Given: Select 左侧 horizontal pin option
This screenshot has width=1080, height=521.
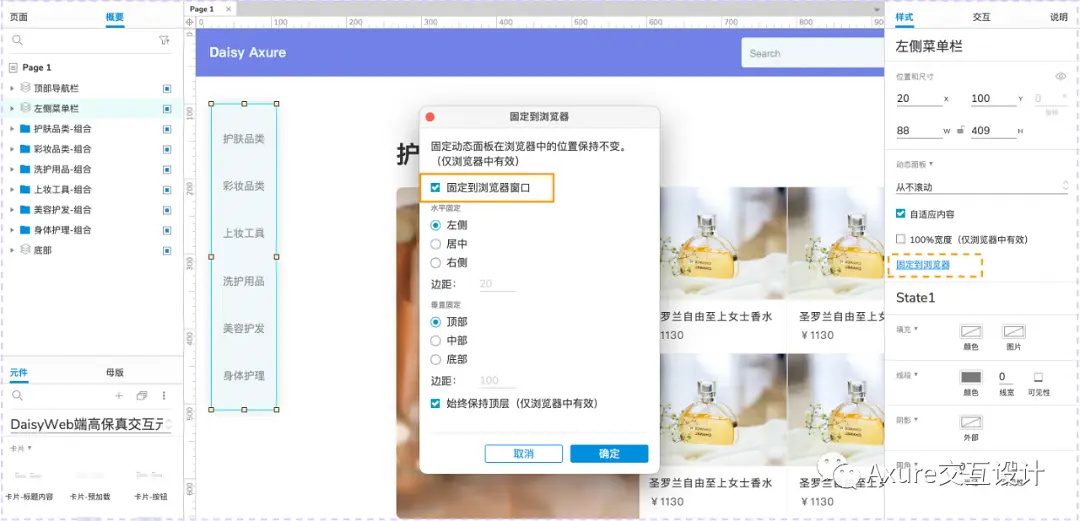Looking at the screenshot, I should [x=435, y=225].
